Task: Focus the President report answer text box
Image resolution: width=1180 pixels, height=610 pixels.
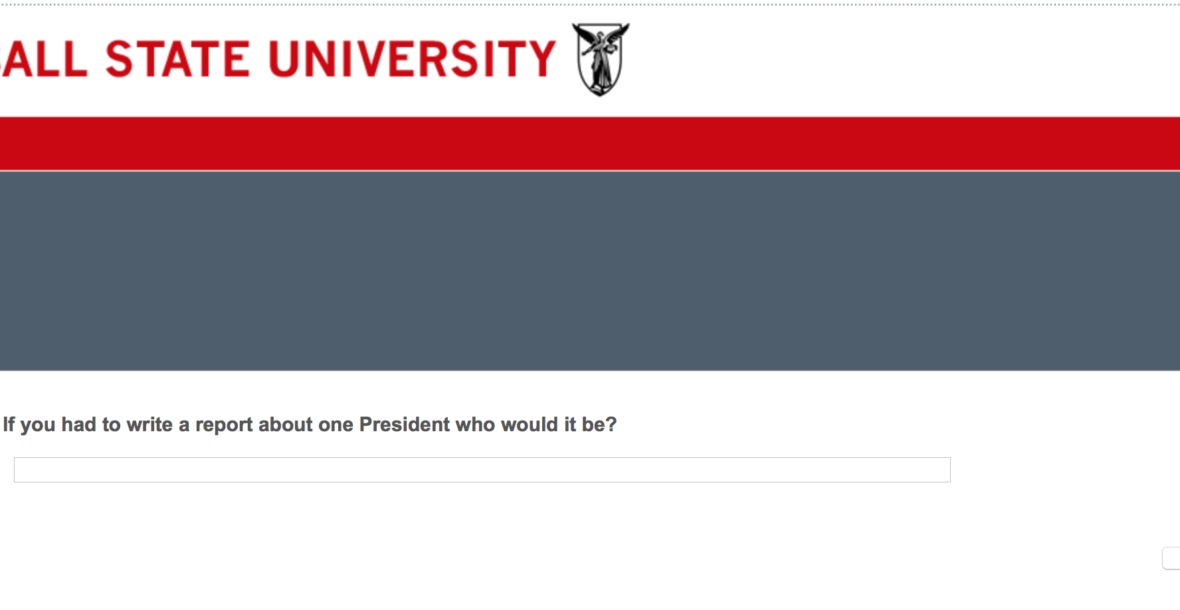Action: (481, 470)
